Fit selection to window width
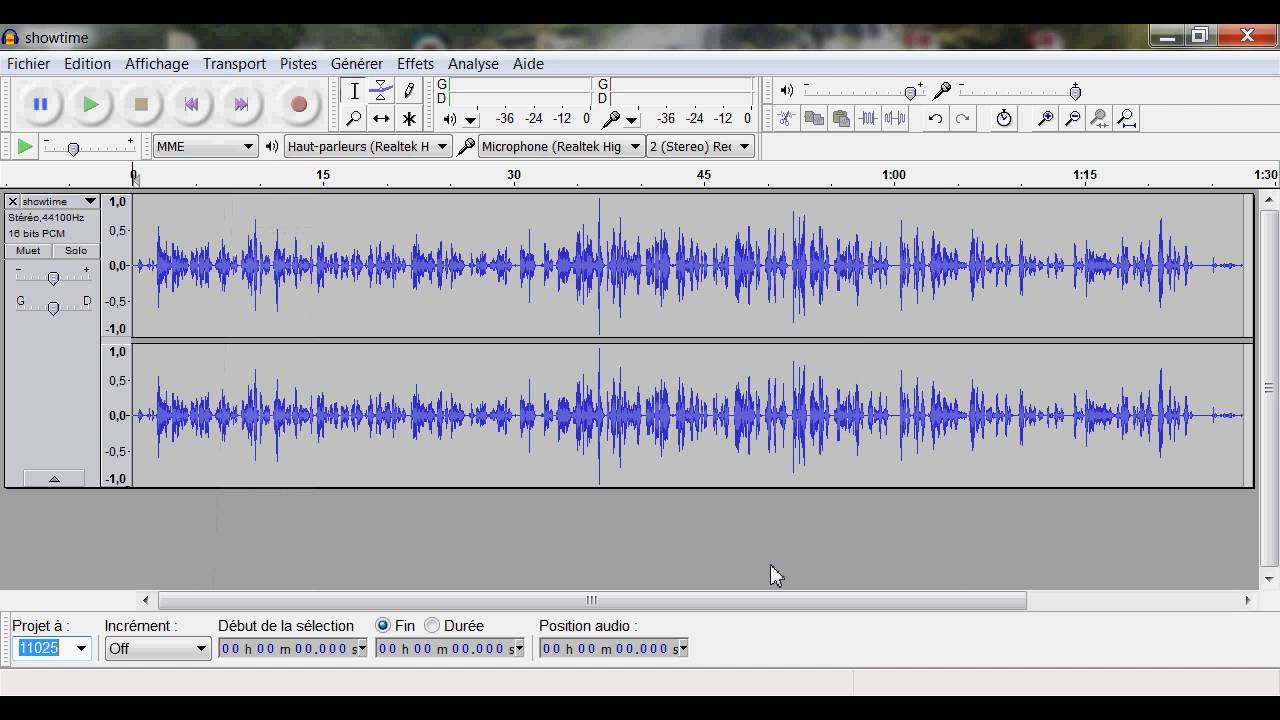Screen dimensions: 1280x720 [1099, 119]
